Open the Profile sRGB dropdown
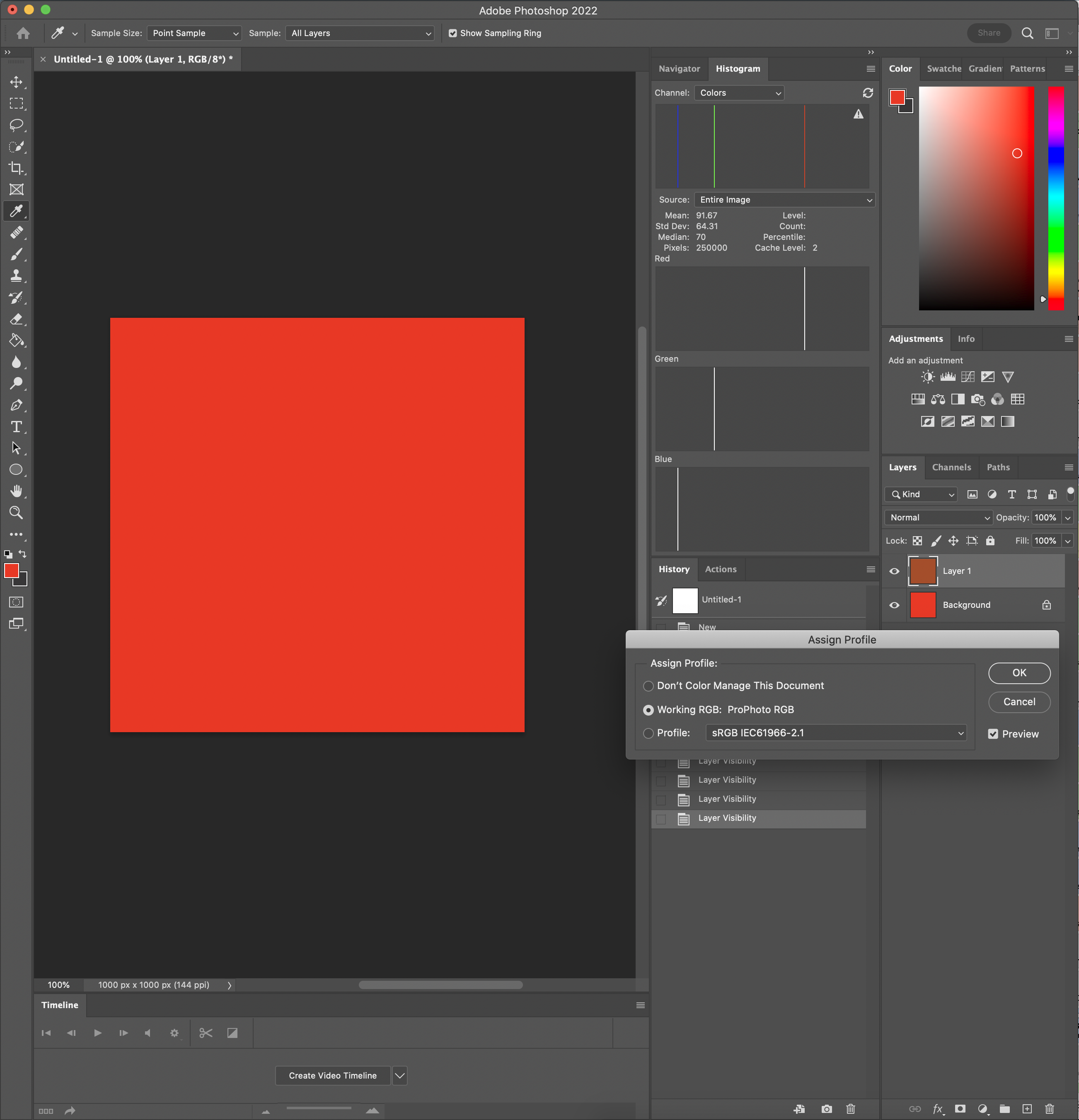This screenshot has height=1120, width=1079. tap(836, 733)
